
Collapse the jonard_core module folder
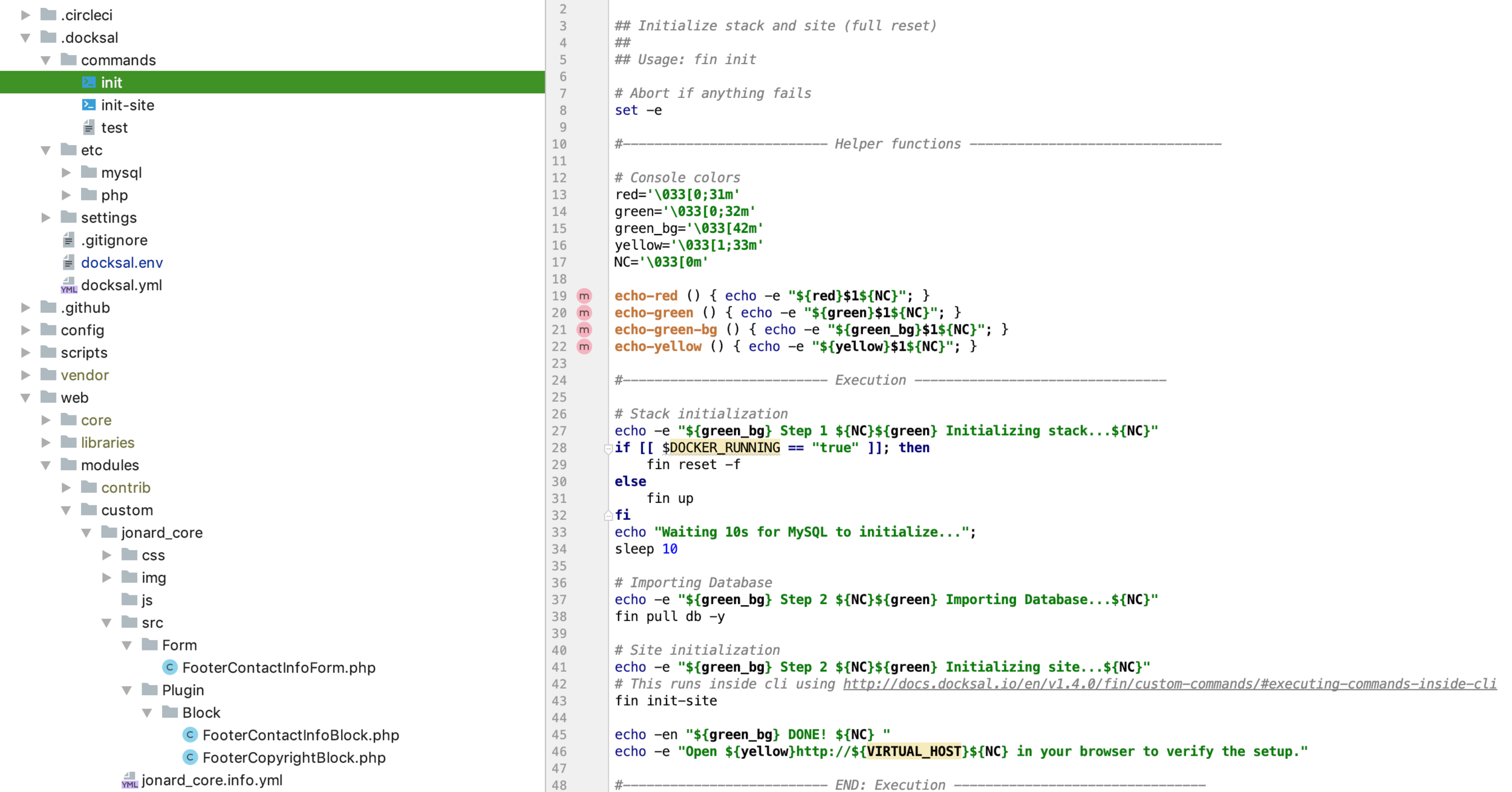86,533
